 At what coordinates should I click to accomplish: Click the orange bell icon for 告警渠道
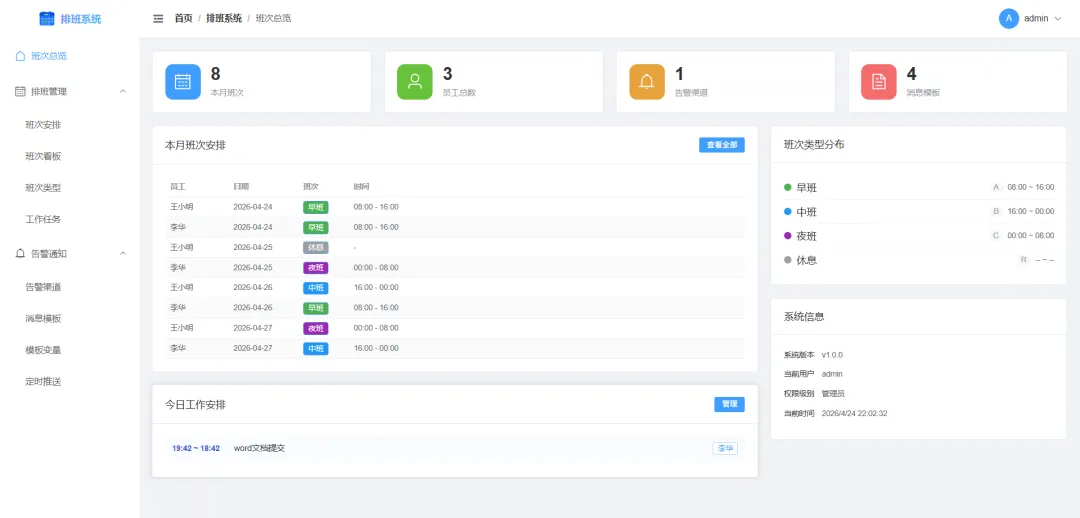(647, 82)
